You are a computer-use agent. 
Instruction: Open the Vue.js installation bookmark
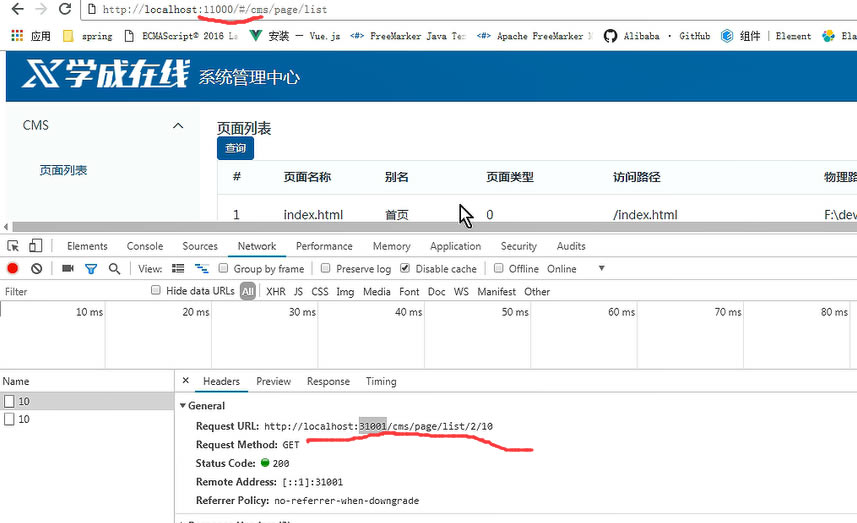294,36
